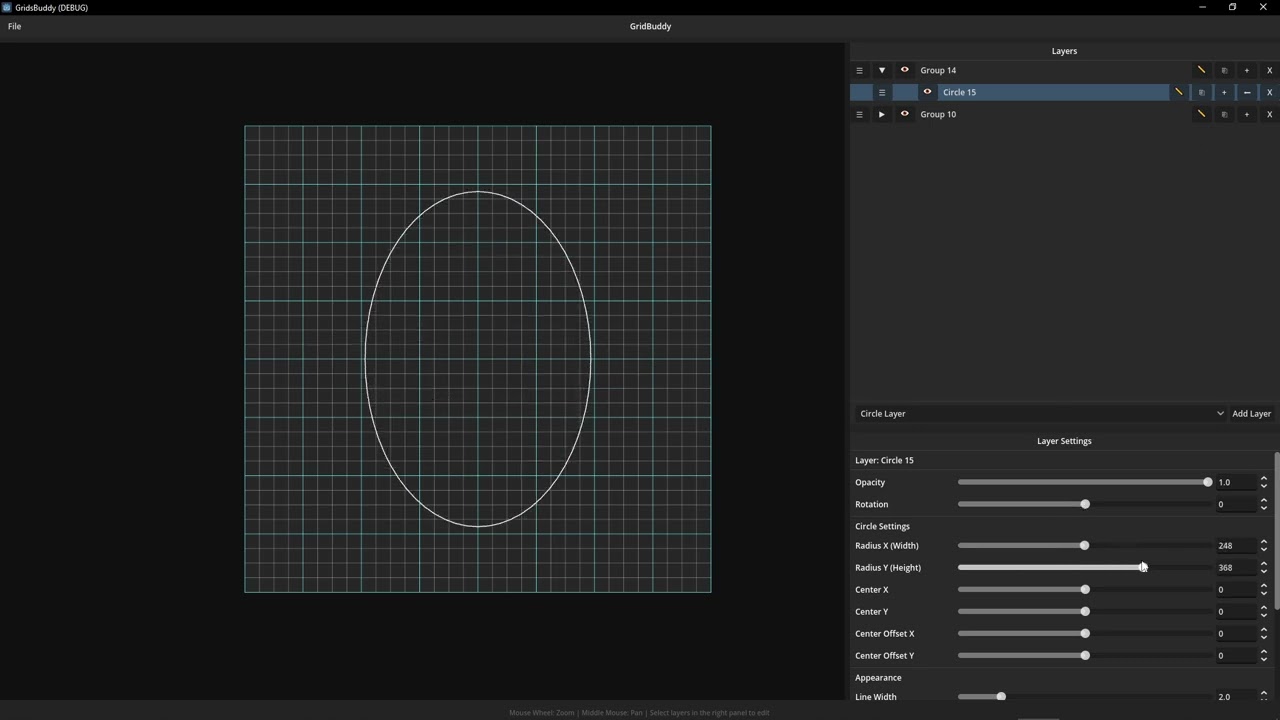Click the Radius Y (Height) stepper arrows
The image size is (1280, 720).
point(1264,567)
